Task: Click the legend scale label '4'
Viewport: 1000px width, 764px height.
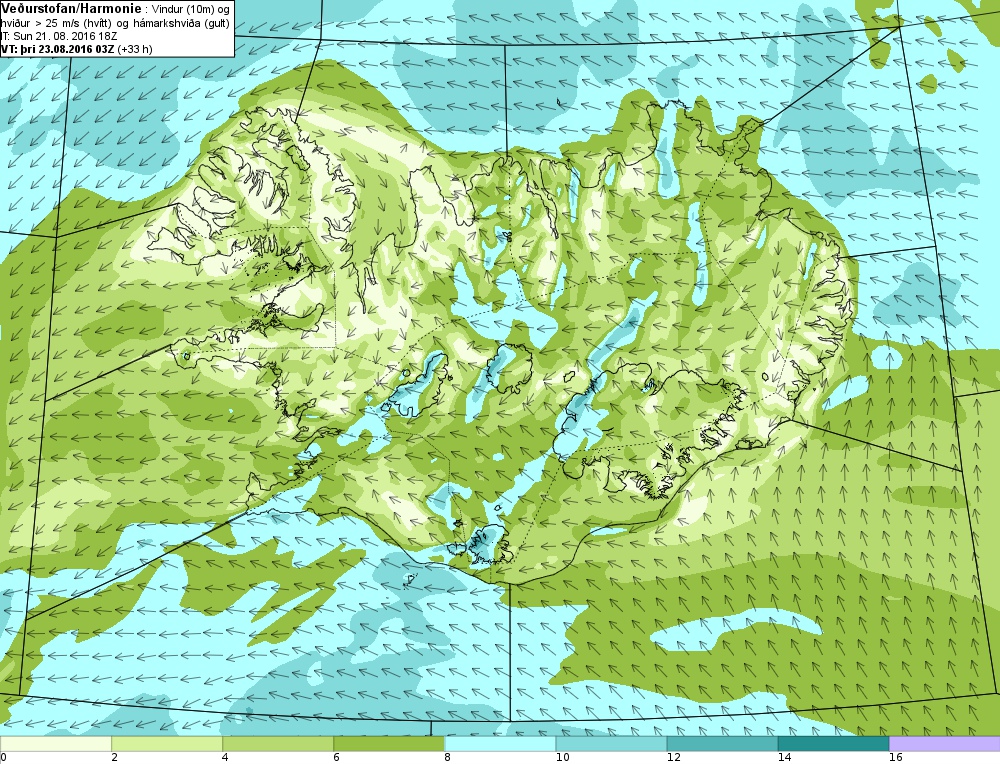Action: pos(225,758)
